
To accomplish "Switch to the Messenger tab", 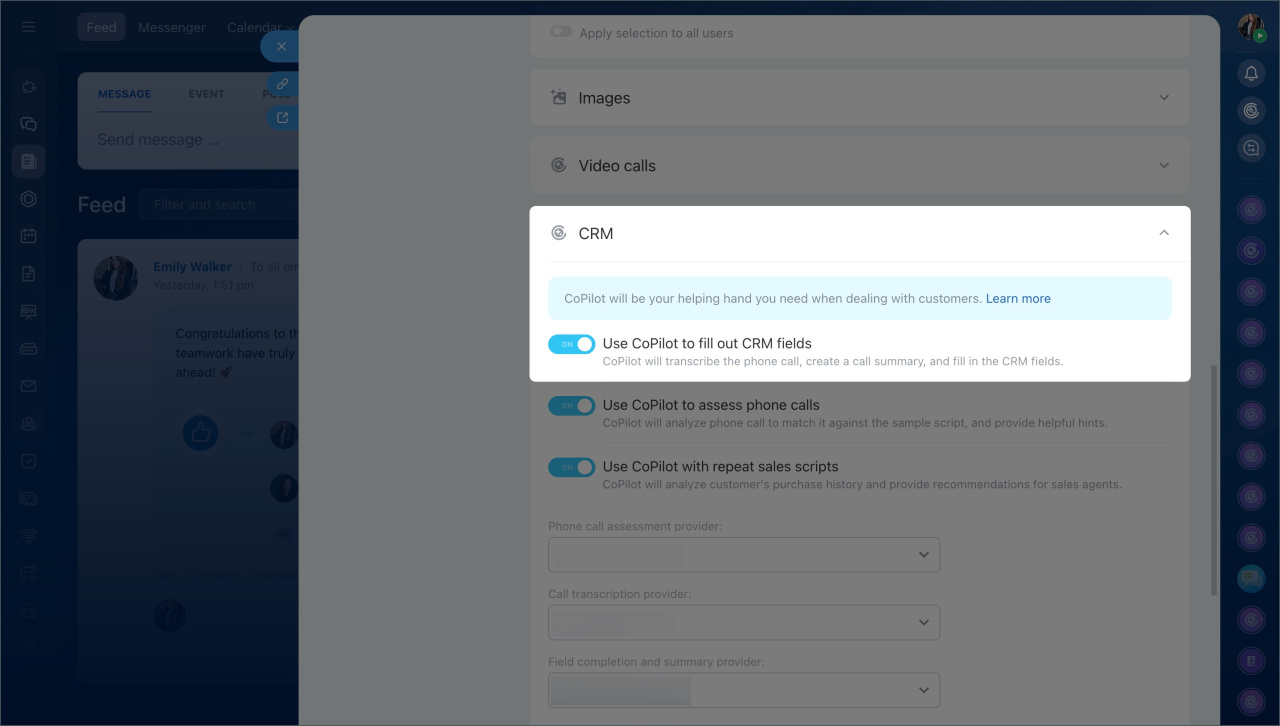I will [172, 27].
